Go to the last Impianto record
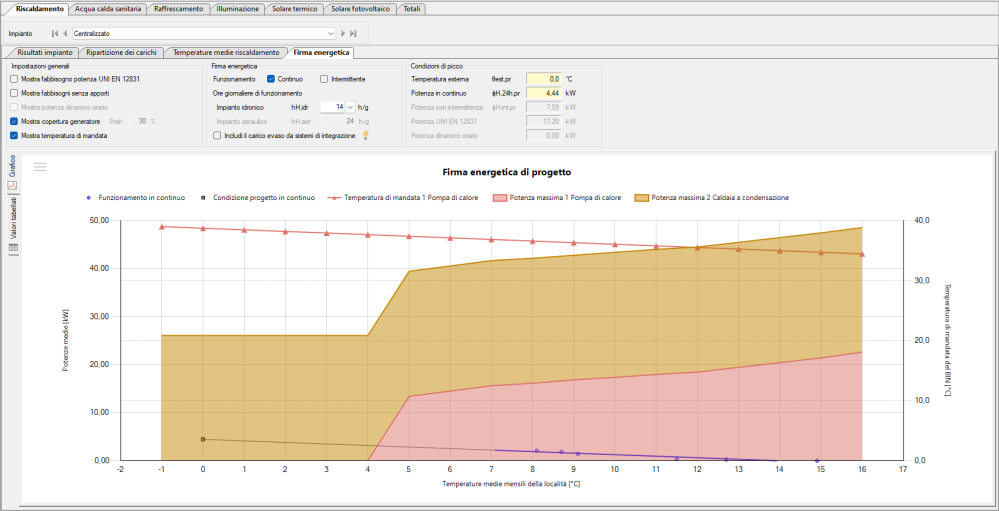 click(x=354, y=32)
